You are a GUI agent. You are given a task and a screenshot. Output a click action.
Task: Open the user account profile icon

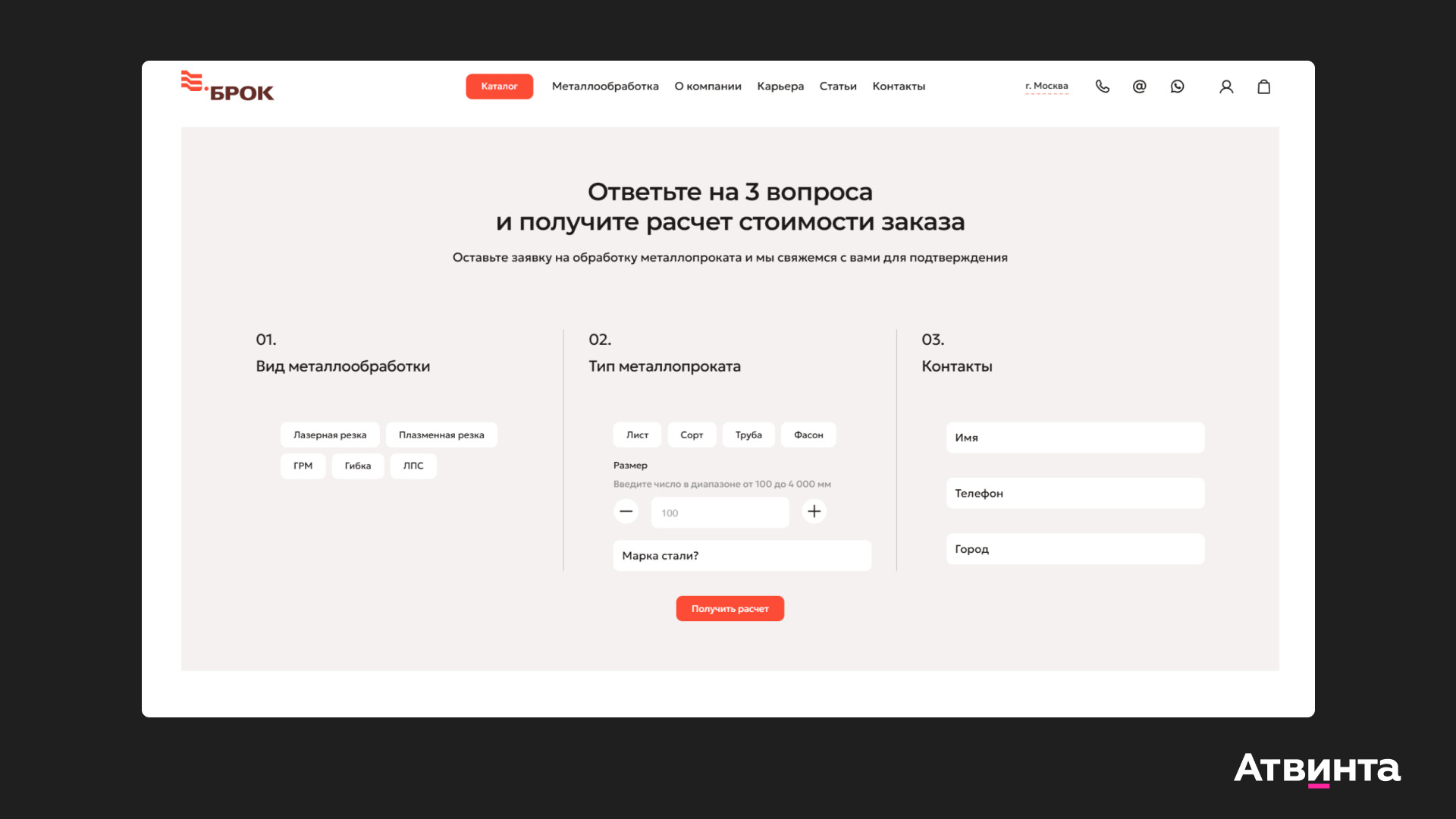click(1226, 86)
